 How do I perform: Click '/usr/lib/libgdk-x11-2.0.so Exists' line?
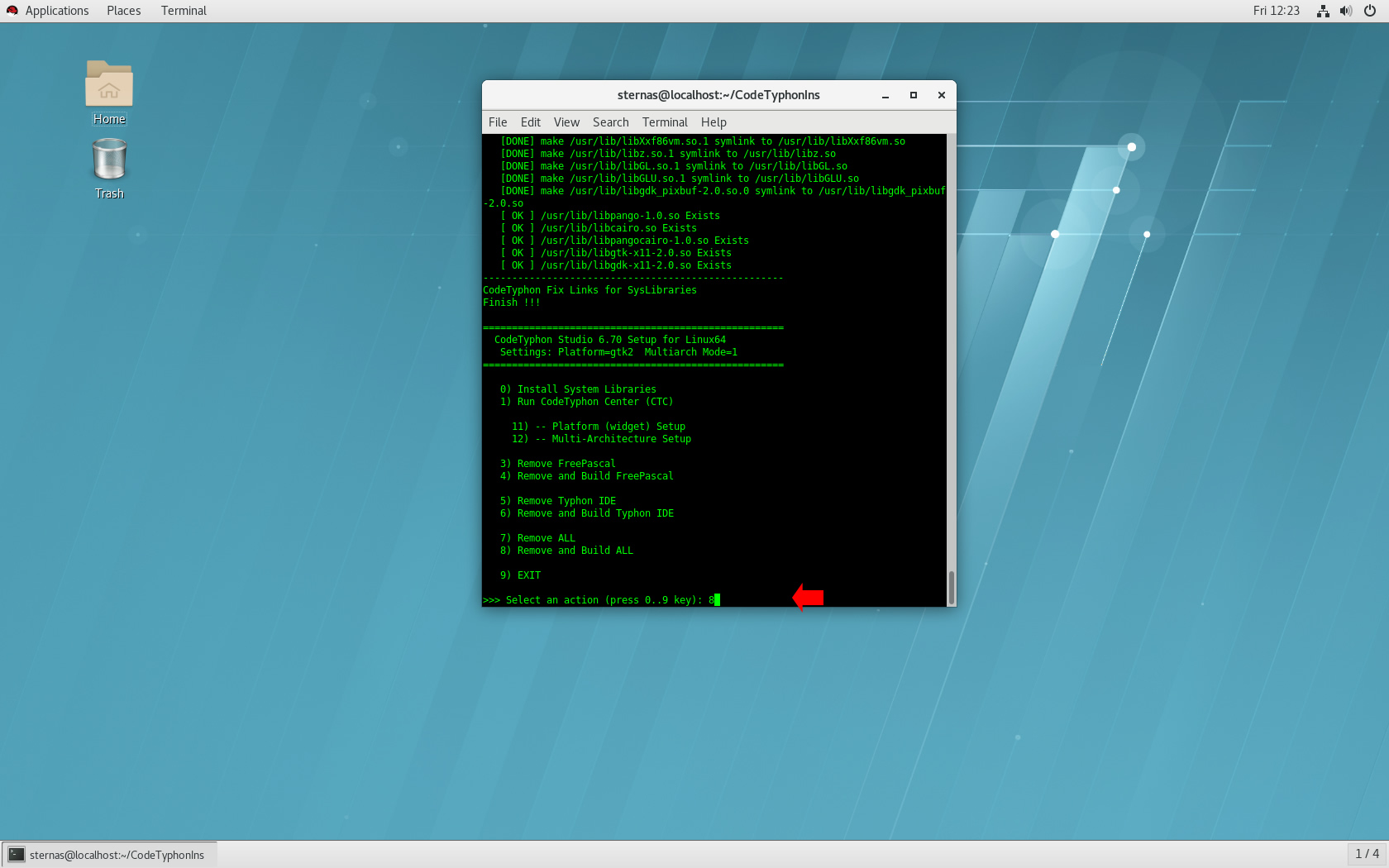coord(616,265)
